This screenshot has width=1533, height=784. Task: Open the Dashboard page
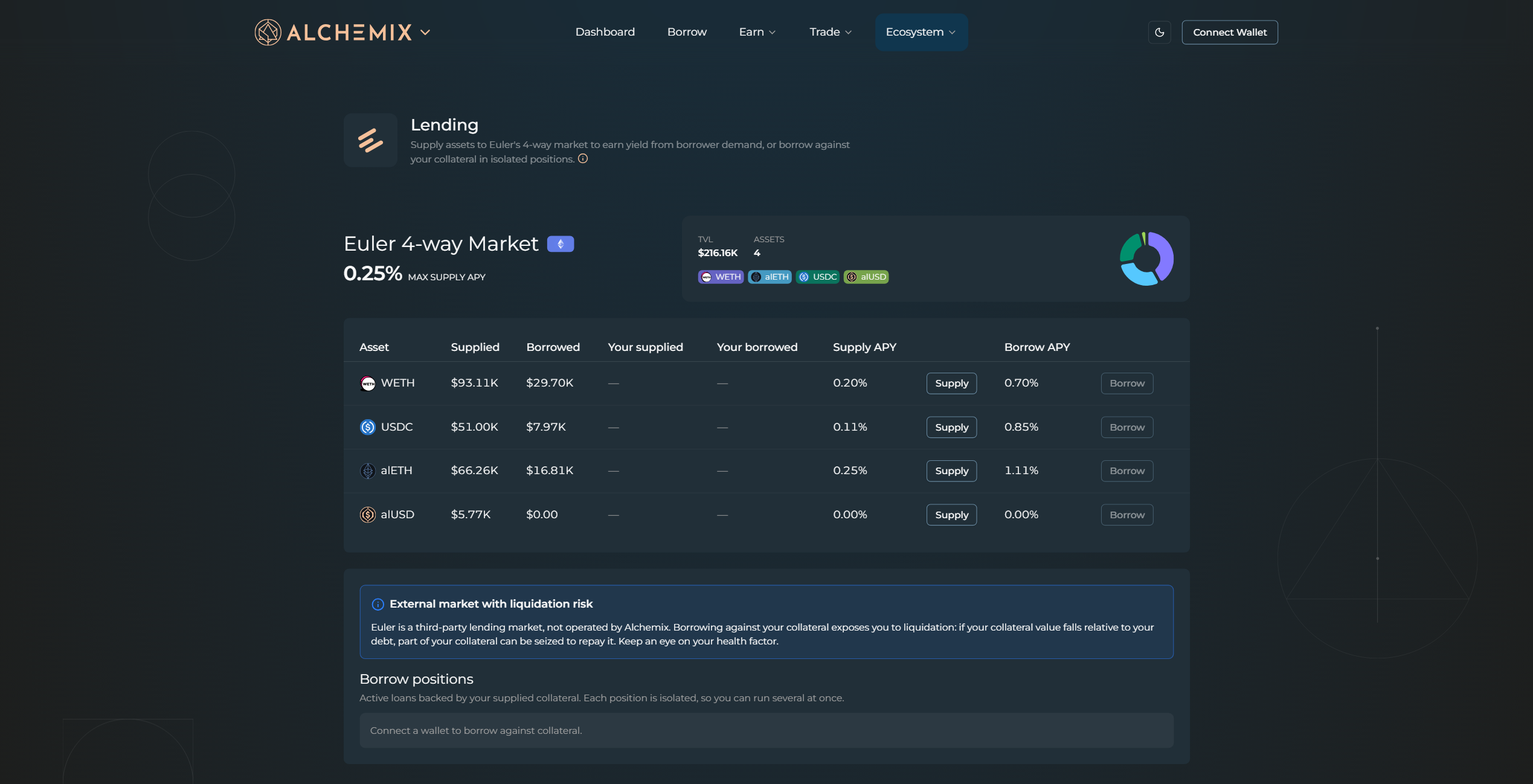pos(605,32)
